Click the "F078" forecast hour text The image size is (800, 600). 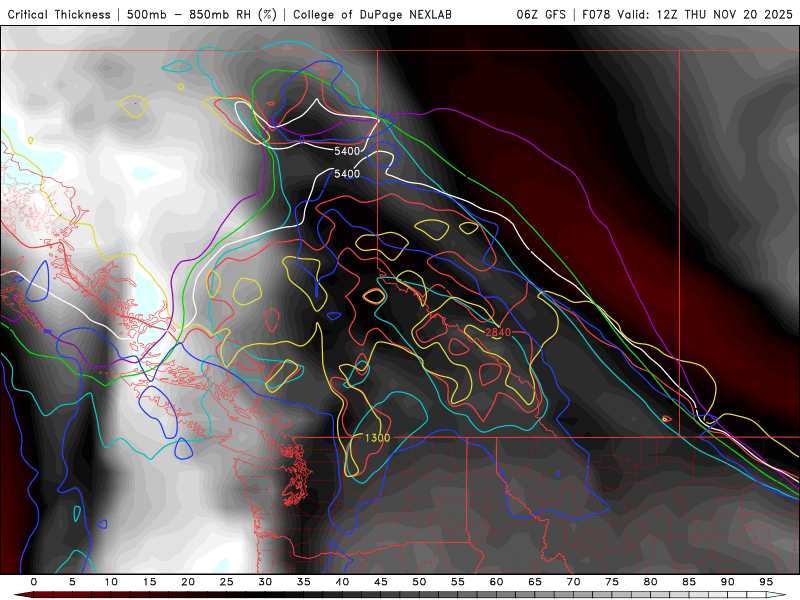596,14
